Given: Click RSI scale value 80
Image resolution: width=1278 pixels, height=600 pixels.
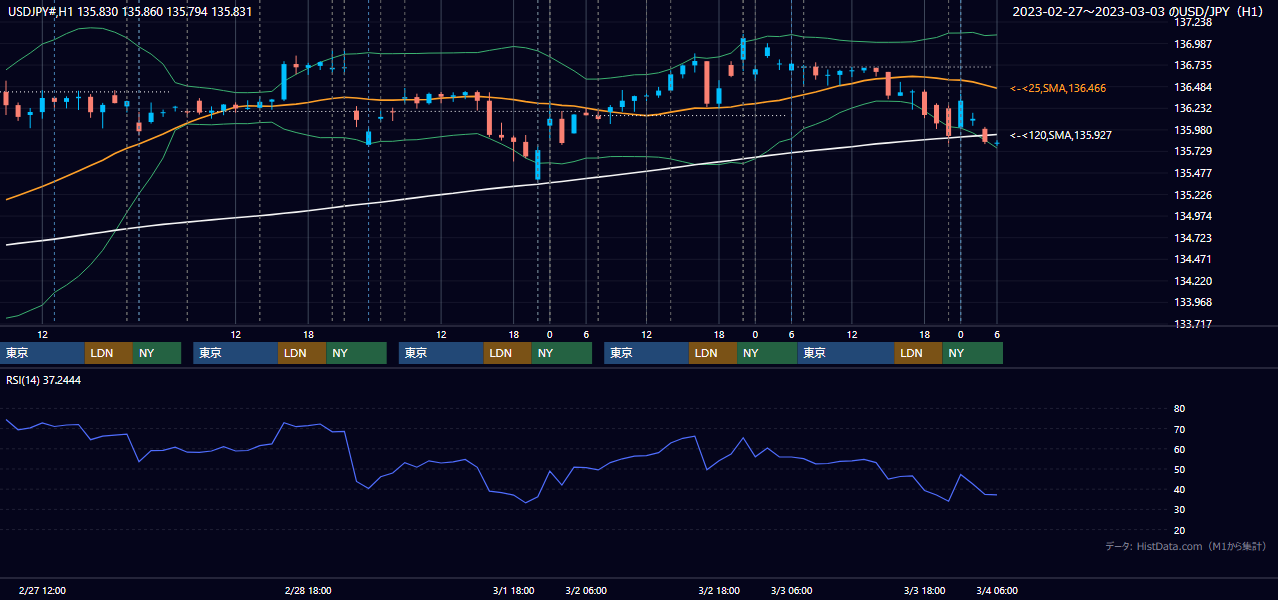Looking at the screenshot, I should pyautogui.click(x=1179, y=409).
